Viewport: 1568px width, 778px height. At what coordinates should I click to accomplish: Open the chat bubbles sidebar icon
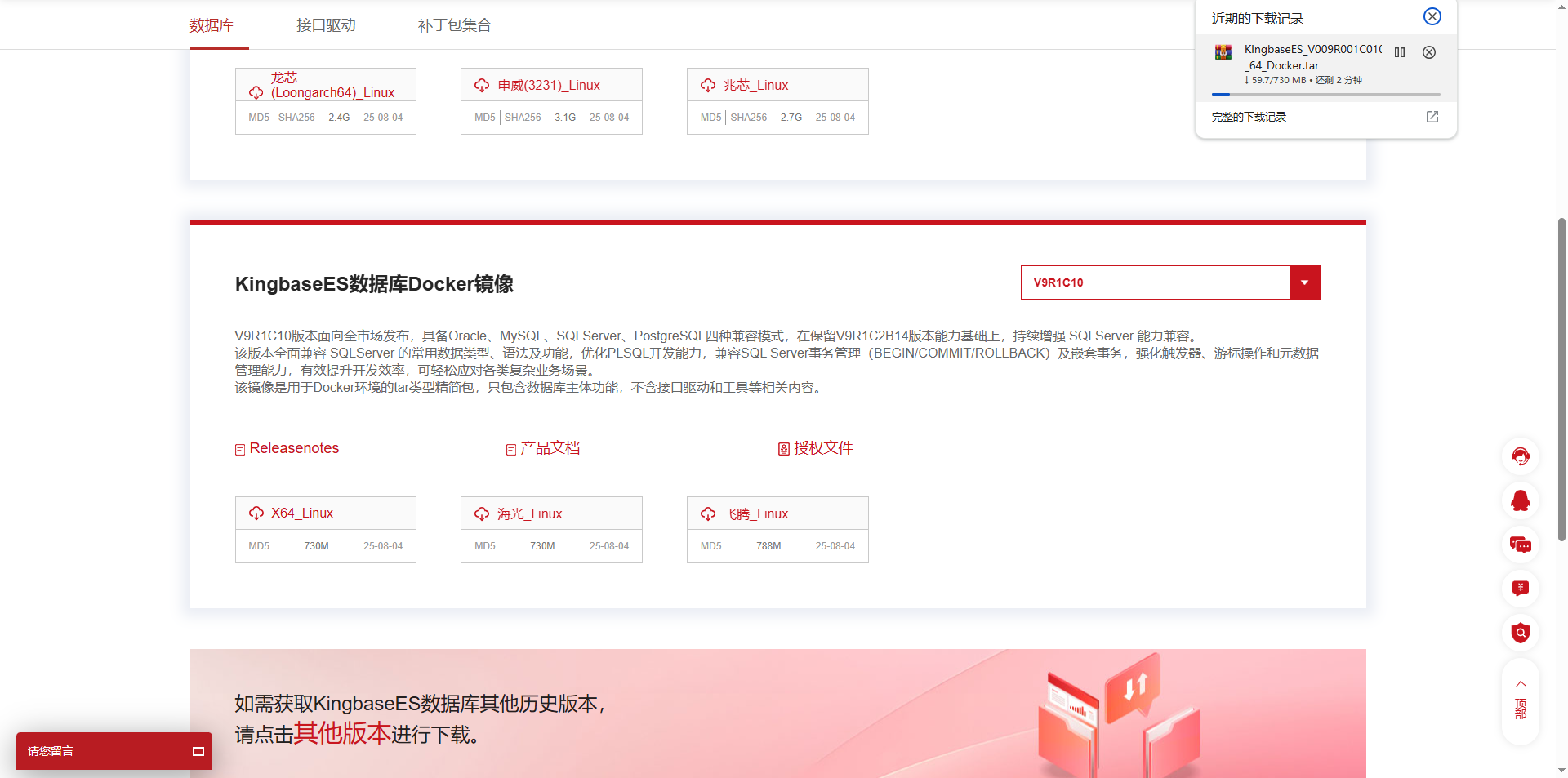pyautogui.click(x=1521, y=545)
